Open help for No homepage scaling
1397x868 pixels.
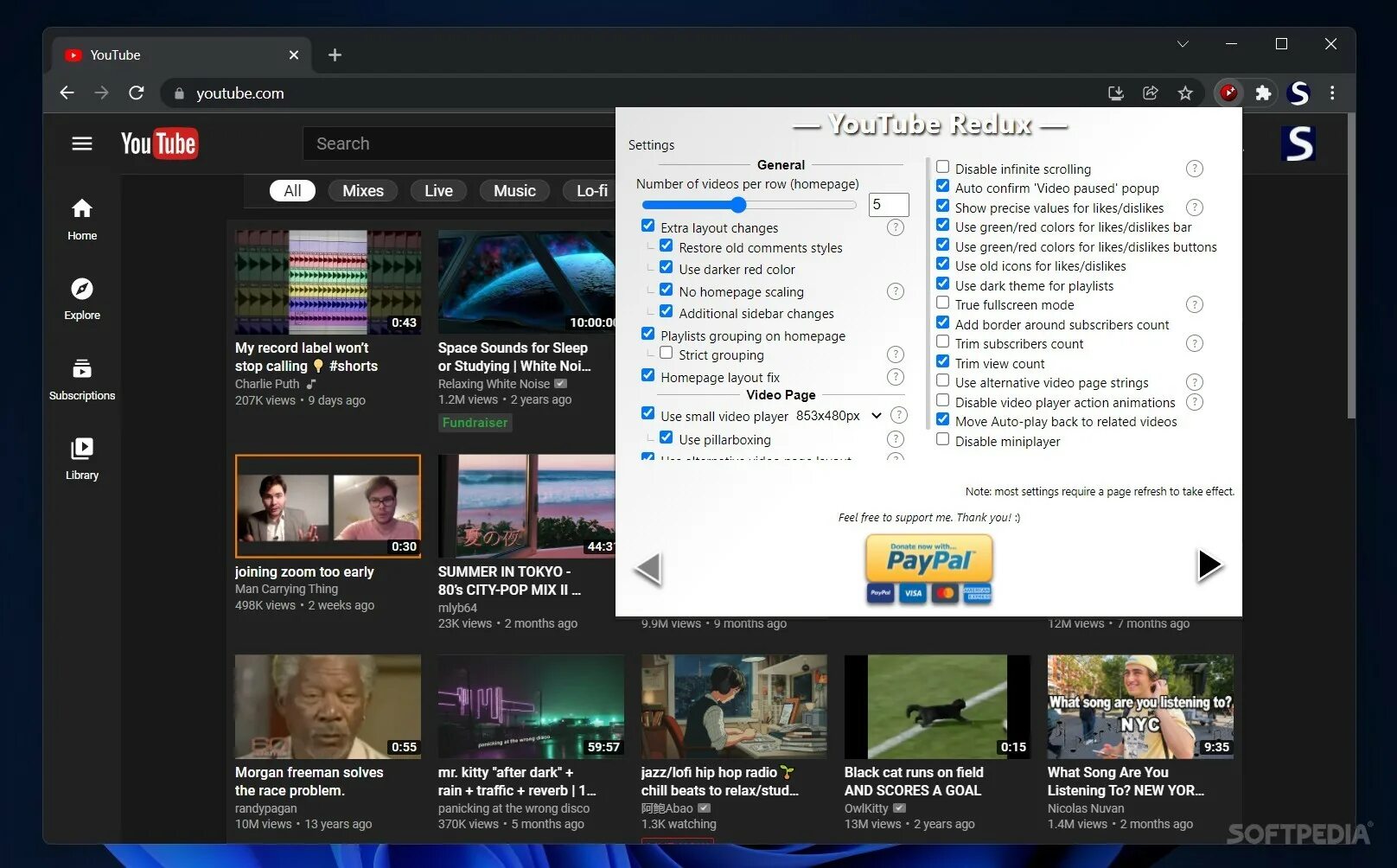(896, 291)
